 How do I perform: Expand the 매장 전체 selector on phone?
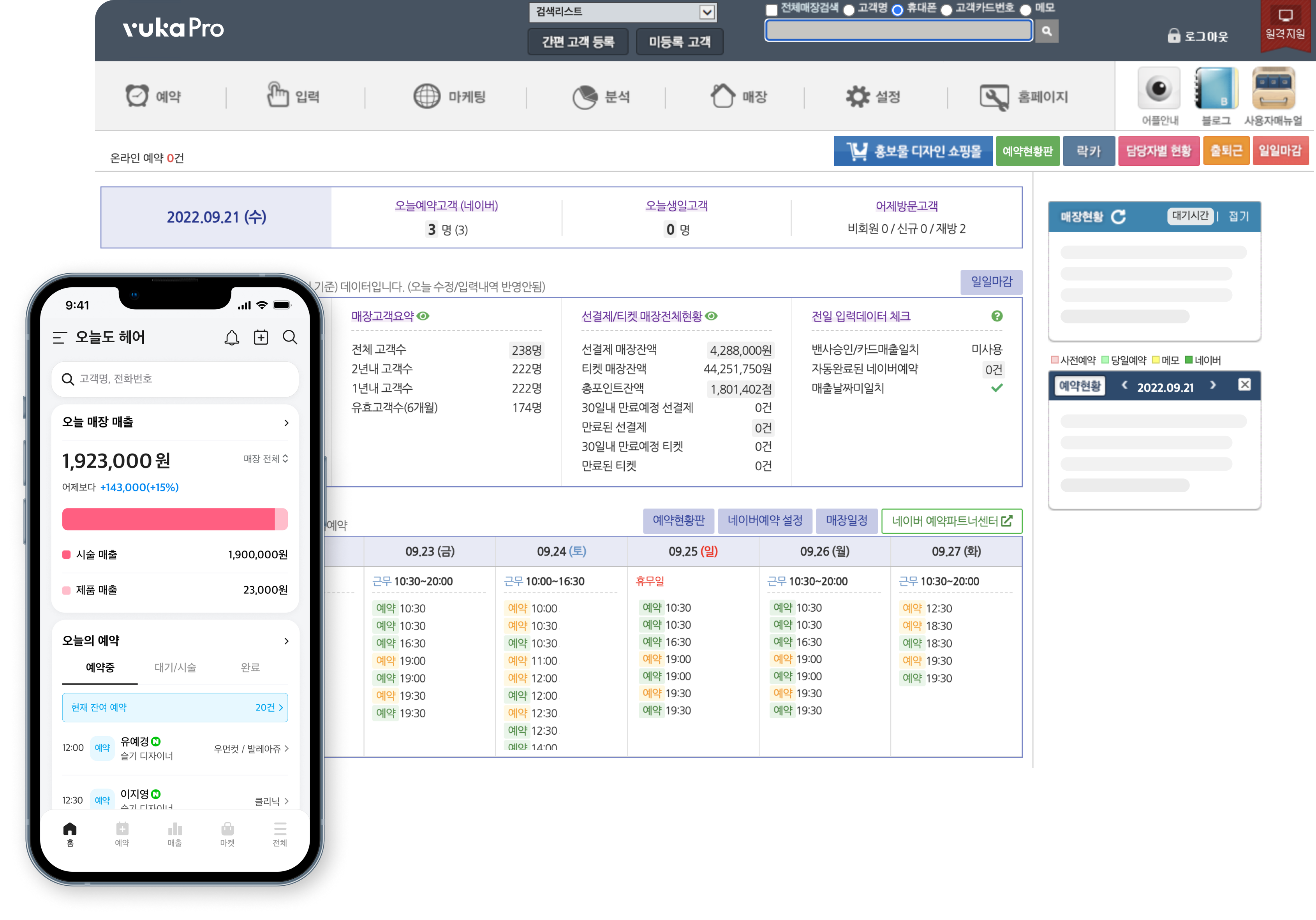[x=266, y=459]
